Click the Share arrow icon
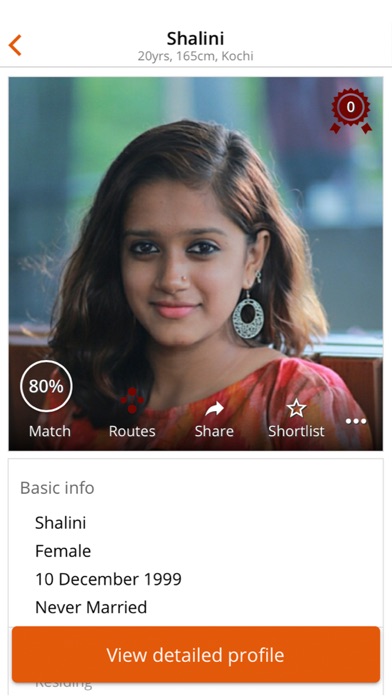This screenshot has width=392, height=696. pyautogui.click(x=214, y=409)
